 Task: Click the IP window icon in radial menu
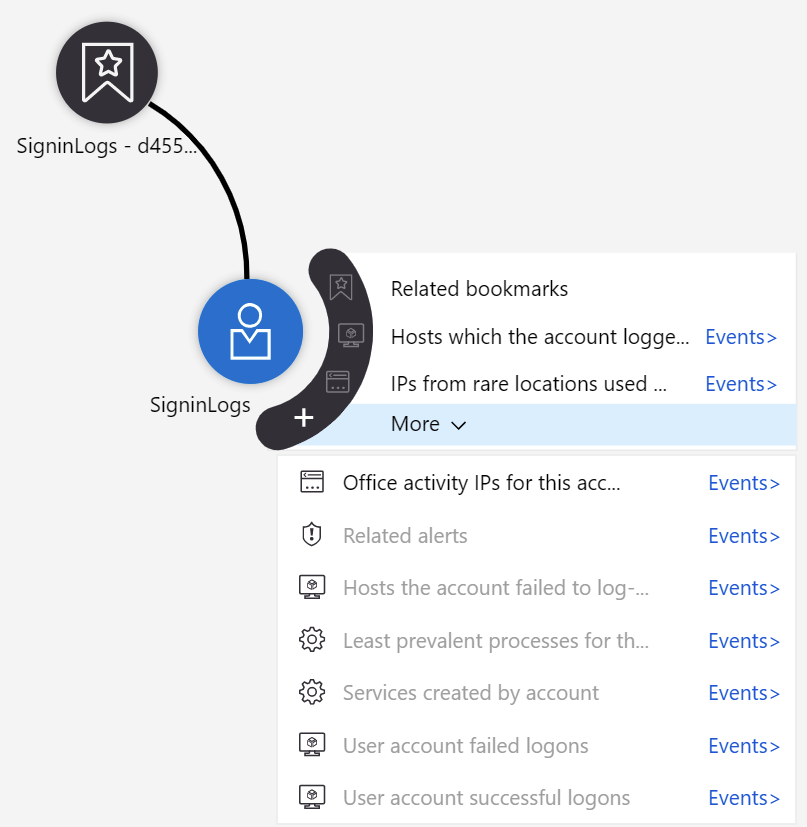pos(338,382)
